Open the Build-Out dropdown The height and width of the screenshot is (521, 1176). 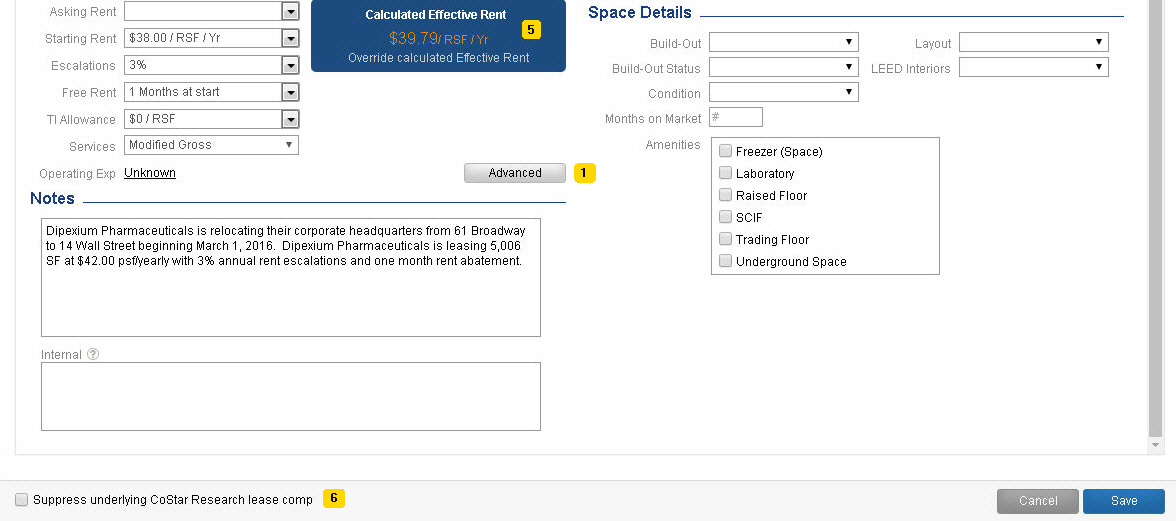pos(784,42)
